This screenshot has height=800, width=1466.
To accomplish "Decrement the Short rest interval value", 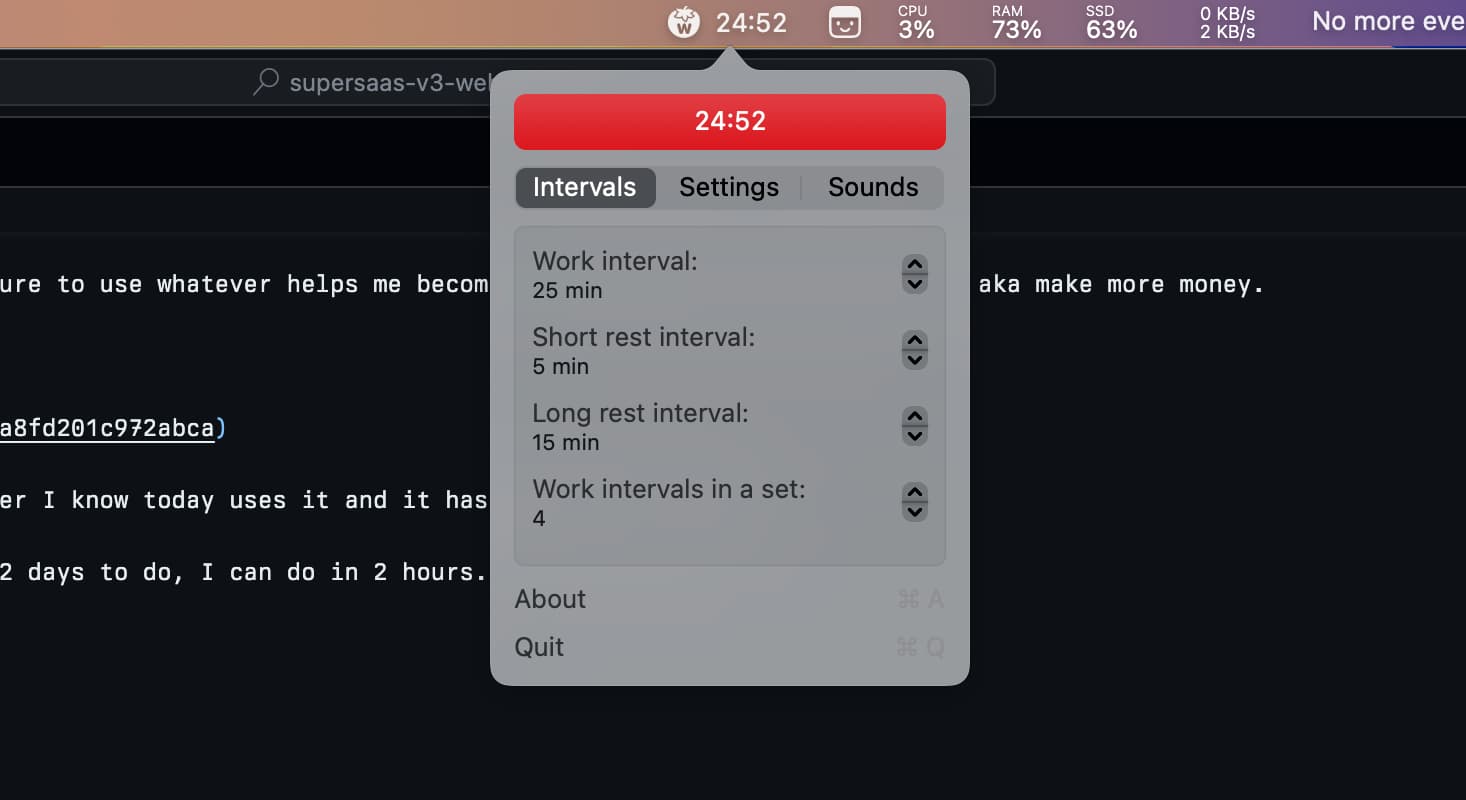I will click(x=914, y=360).
